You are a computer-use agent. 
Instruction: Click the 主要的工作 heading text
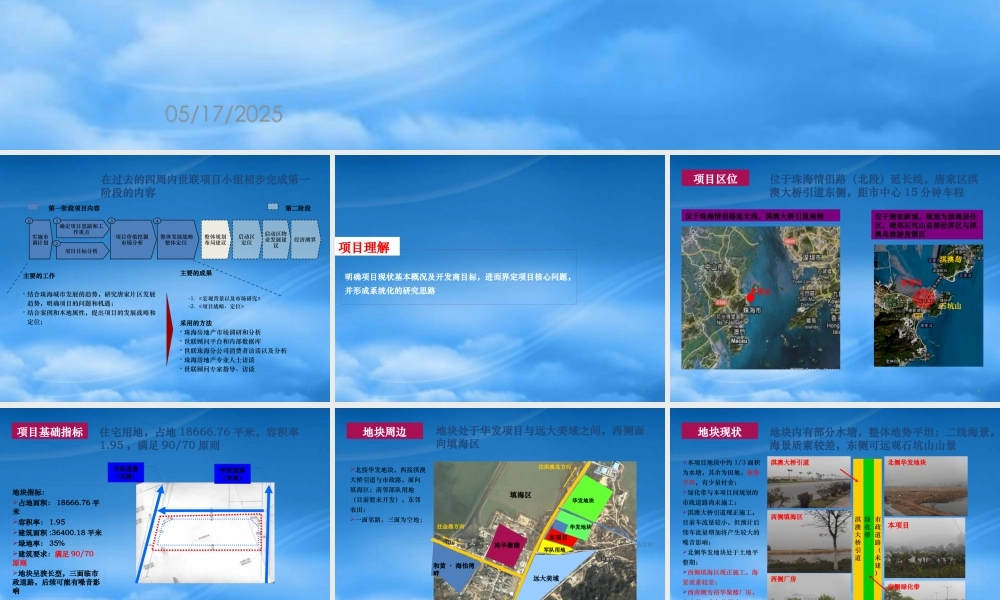point(39,275)
